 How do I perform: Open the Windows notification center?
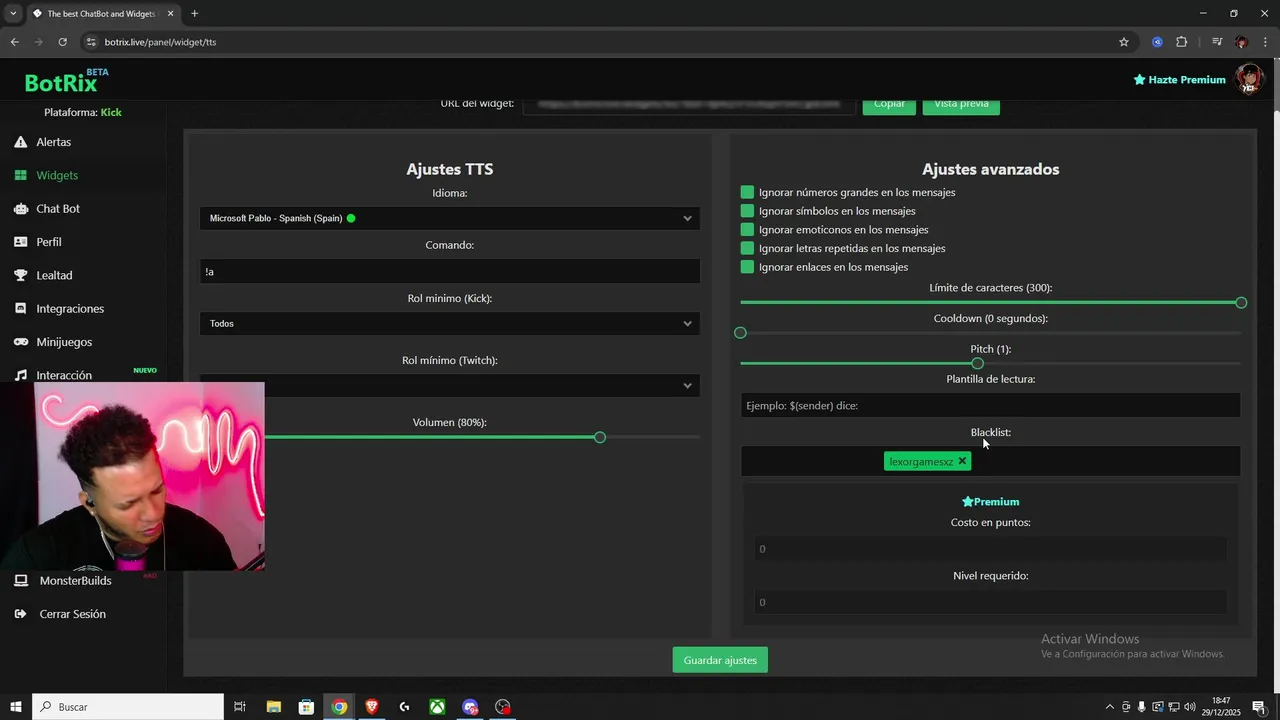point(1259,707)
